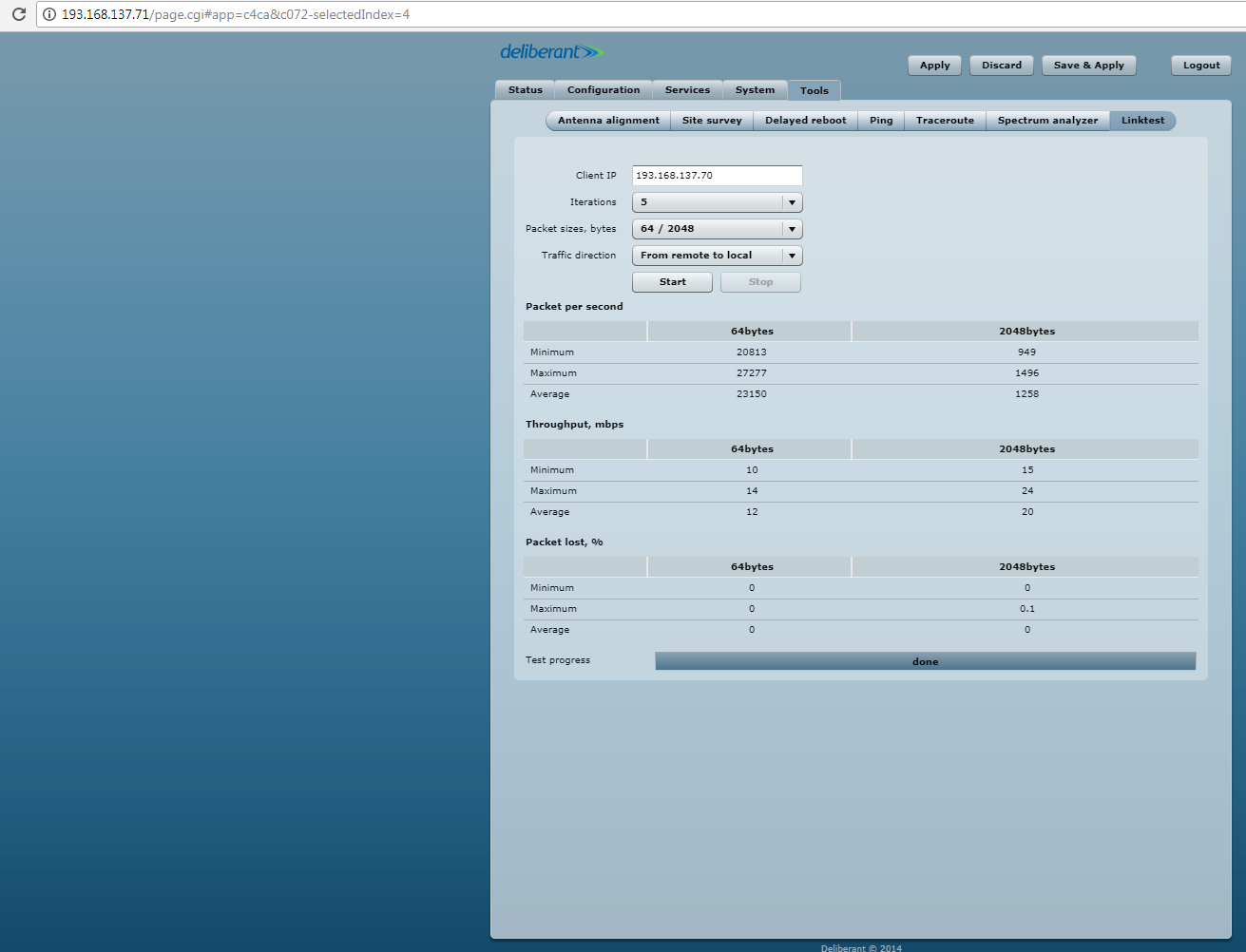Click the Save & Apply button

1088,66
